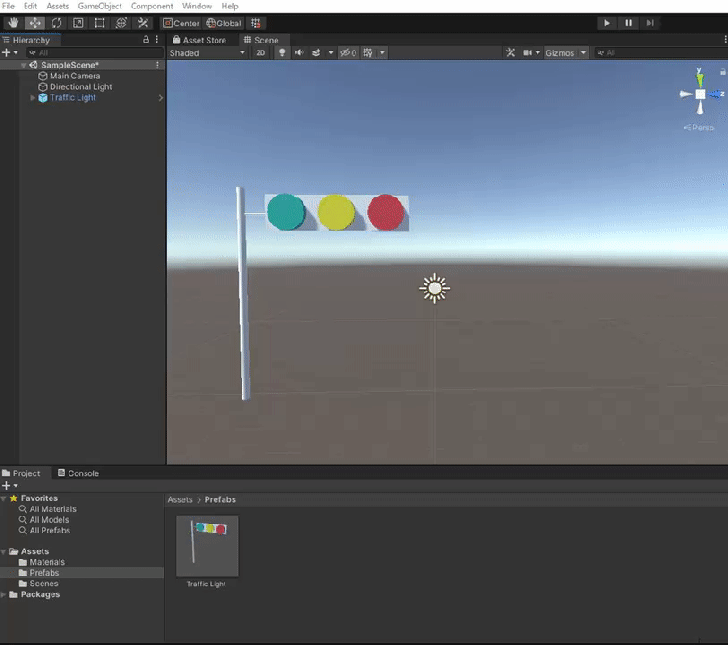Open custom editor tools icon
The height and width of the screenshot is (645, 728).
click(143, 23)
